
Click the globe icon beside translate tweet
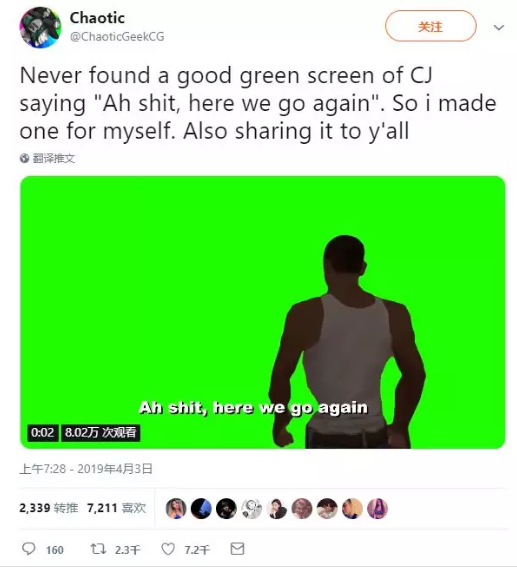(24, 158)
